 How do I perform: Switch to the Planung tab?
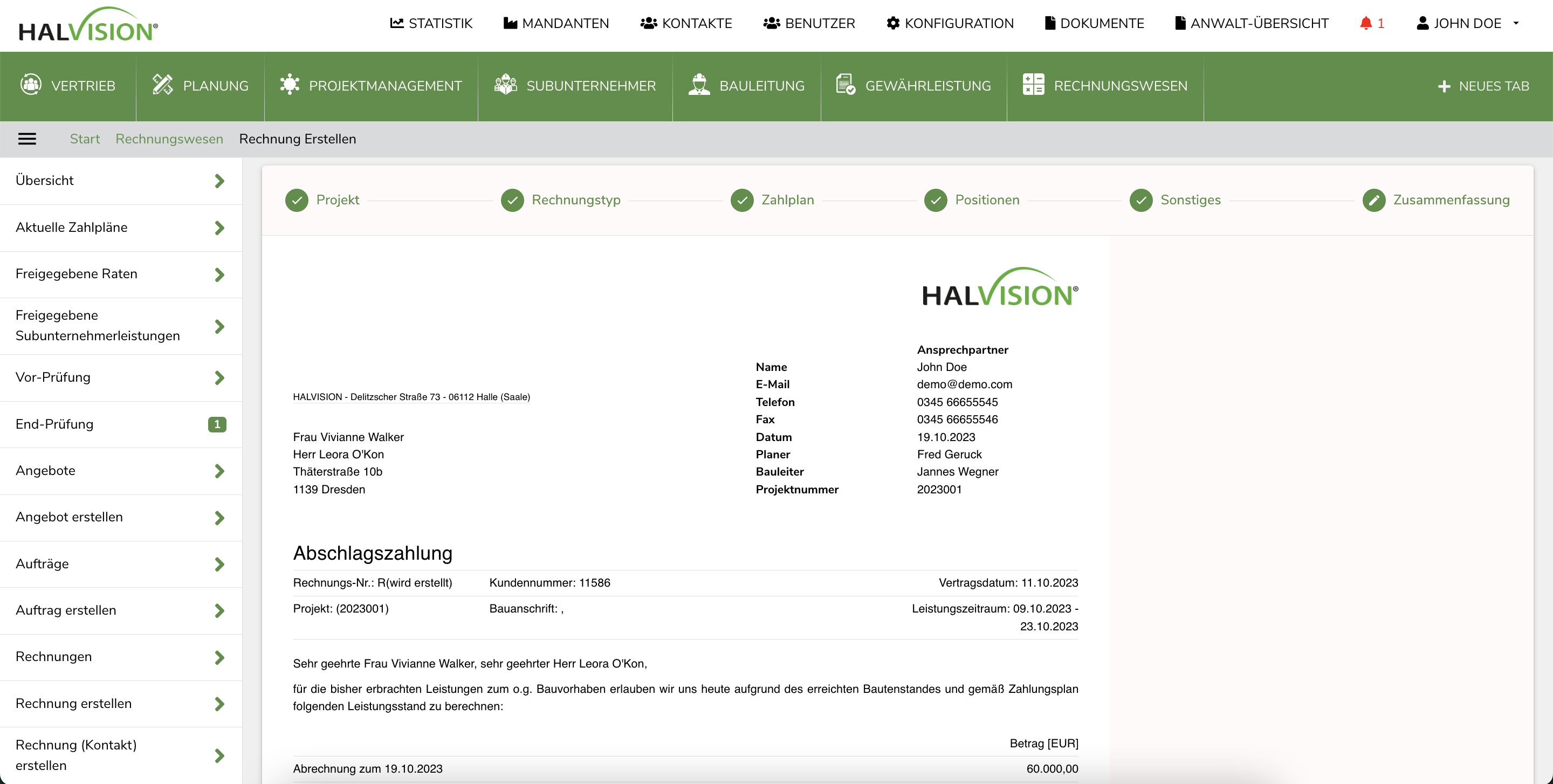point(200,86)
